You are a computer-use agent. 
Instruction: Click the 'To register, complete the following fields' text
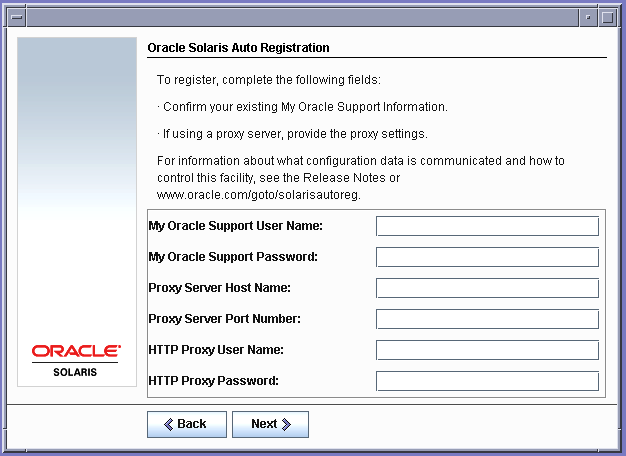coord(269,80)
